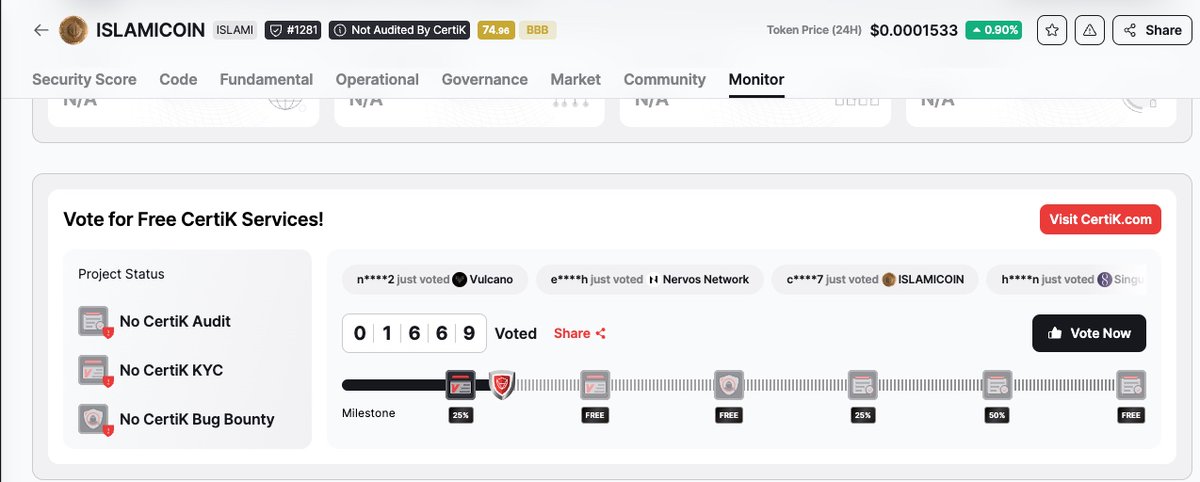The height and width of the screenshot is (482, 1200).
Task: Open the Nervos Network vote chip
Action: tap(649, 279)
